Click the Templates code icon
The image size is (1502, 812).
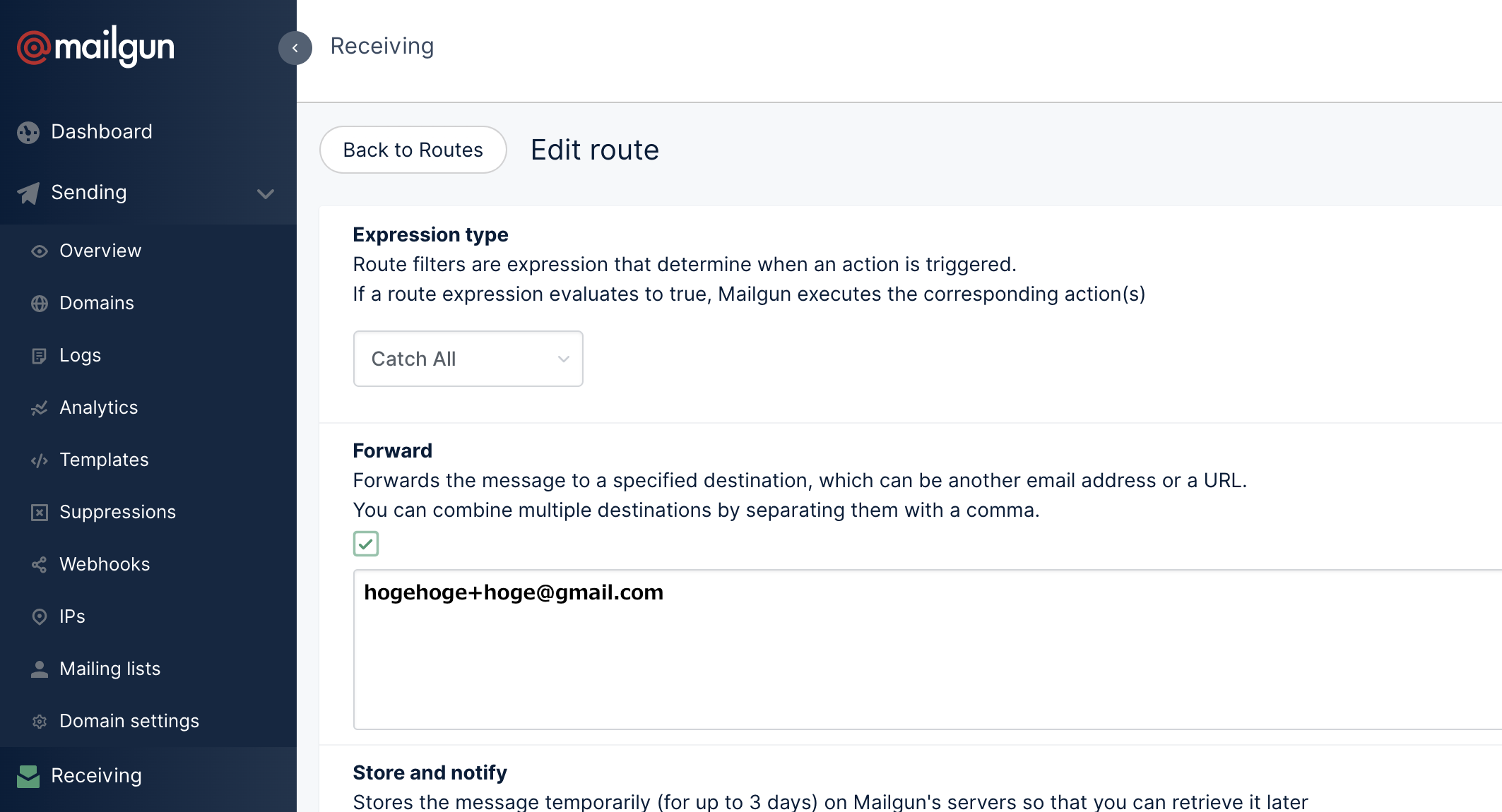point(40,460)
